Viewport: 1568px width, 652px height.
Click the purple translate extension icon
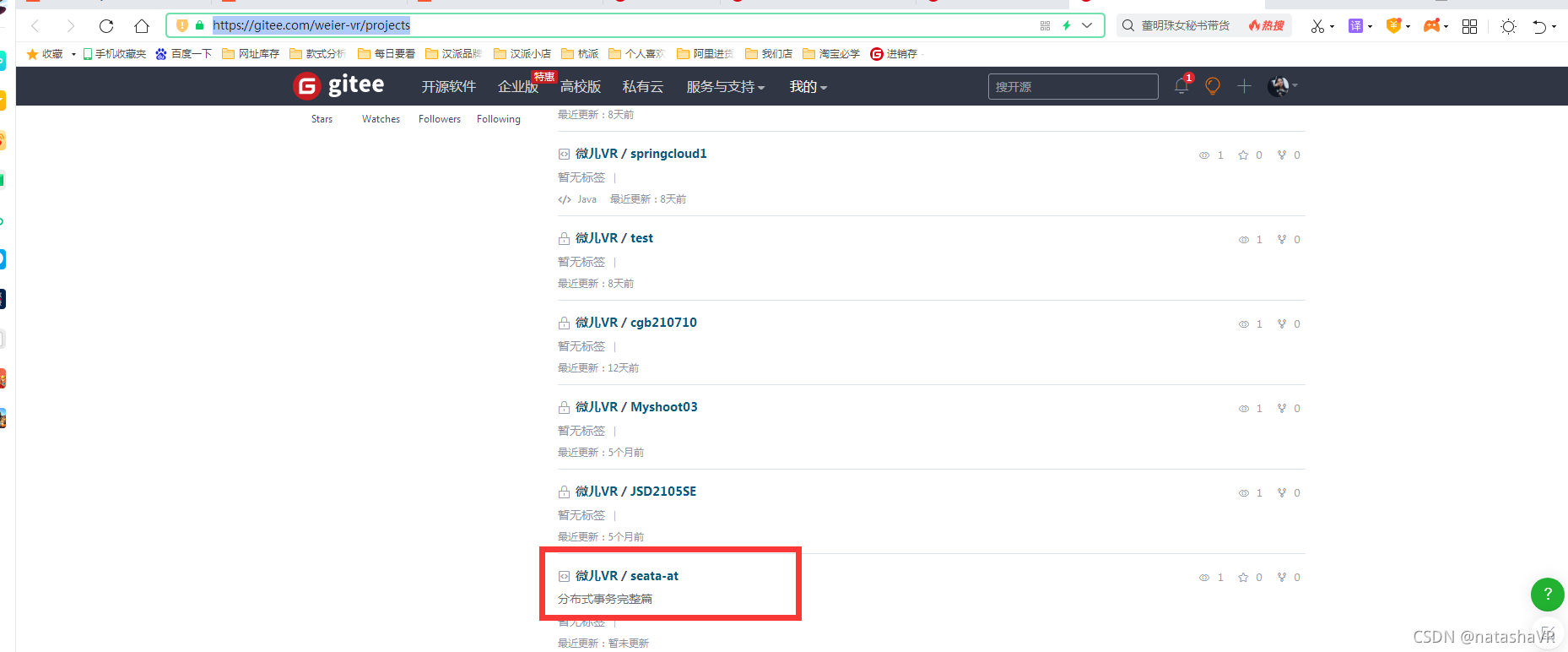[x=1355, y=26]
